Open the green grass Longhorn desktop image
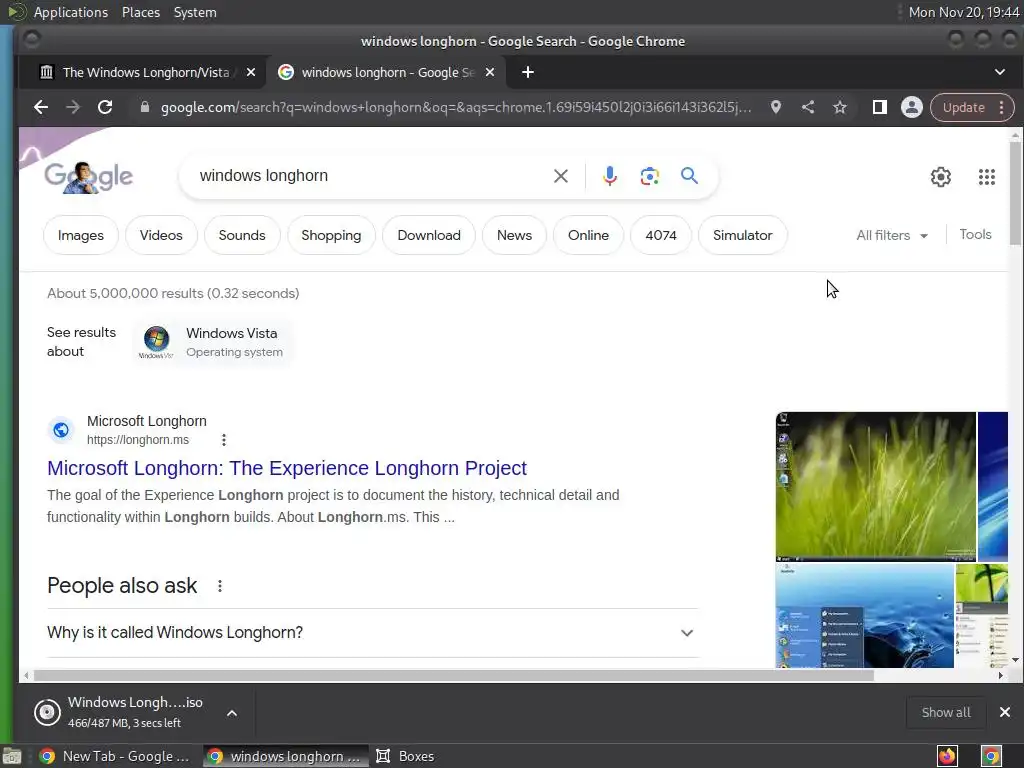 (x=876, y=487)
